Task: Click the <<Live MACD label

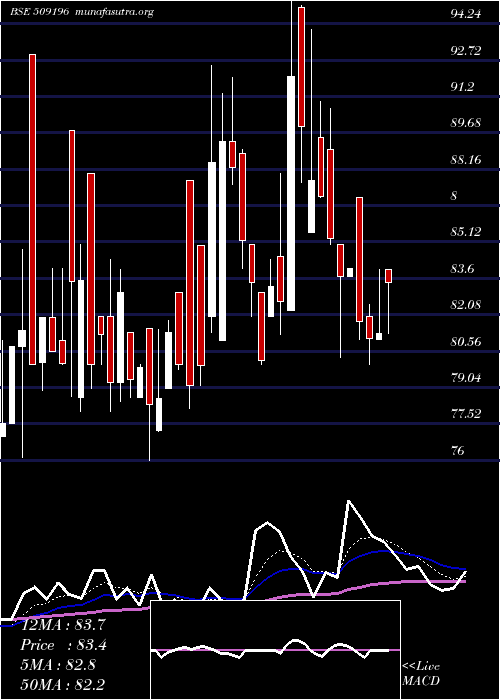Action: (x=421, y=673)
